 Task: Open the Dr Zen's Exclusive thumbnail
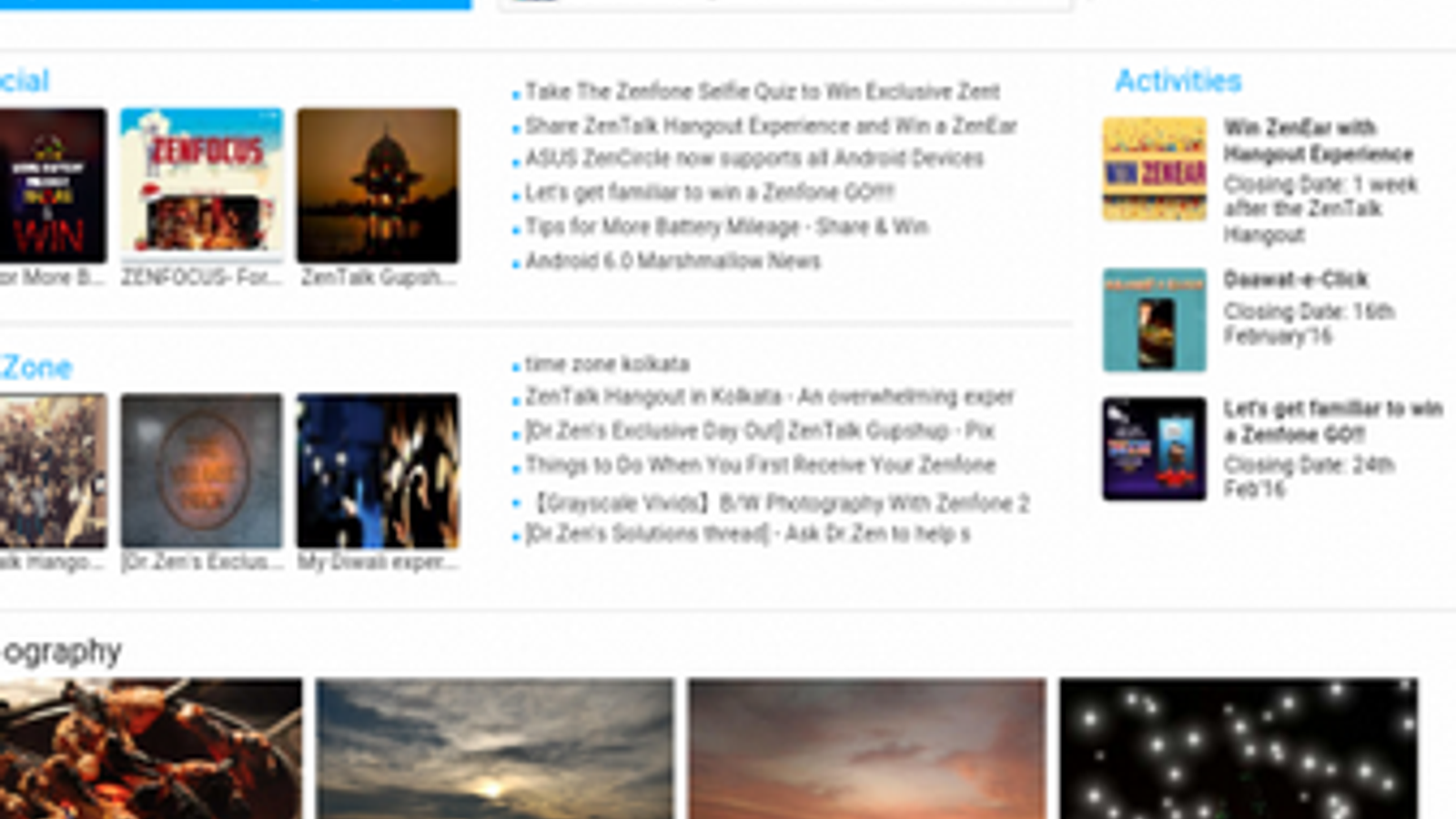[201, 470]
